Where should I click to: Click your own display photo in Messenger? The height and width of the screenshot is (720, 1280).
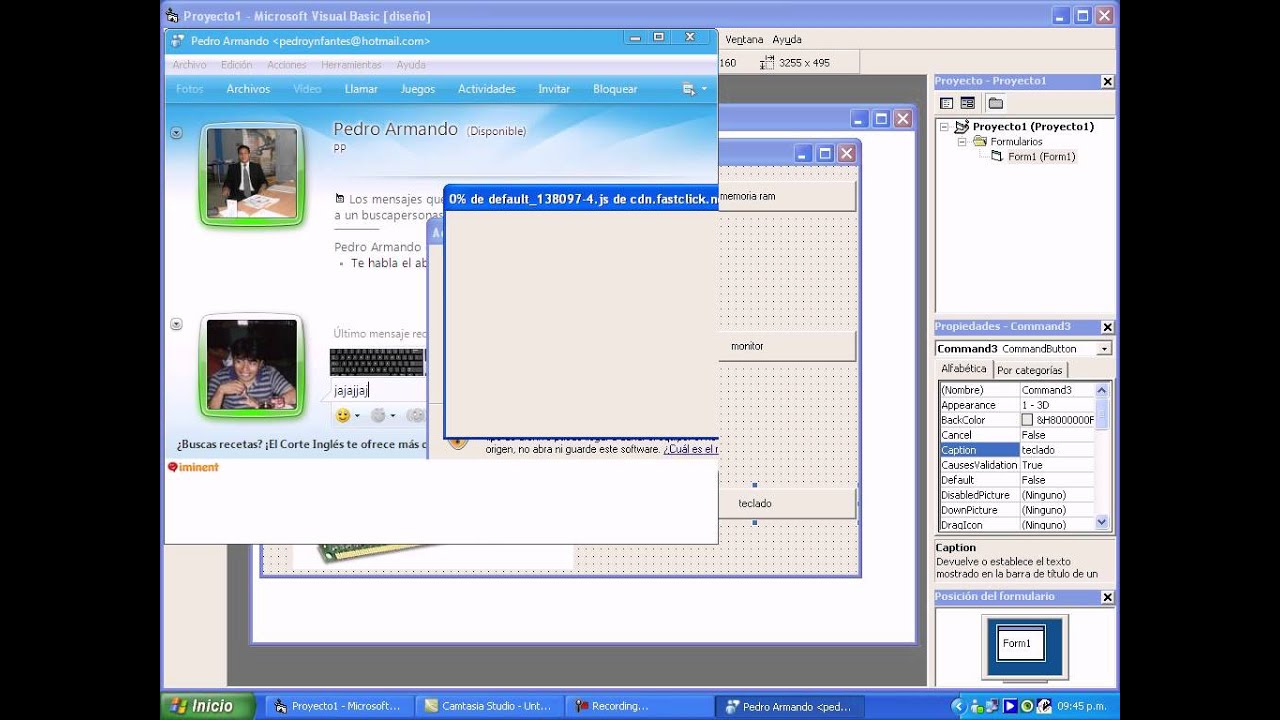point(251,365)
